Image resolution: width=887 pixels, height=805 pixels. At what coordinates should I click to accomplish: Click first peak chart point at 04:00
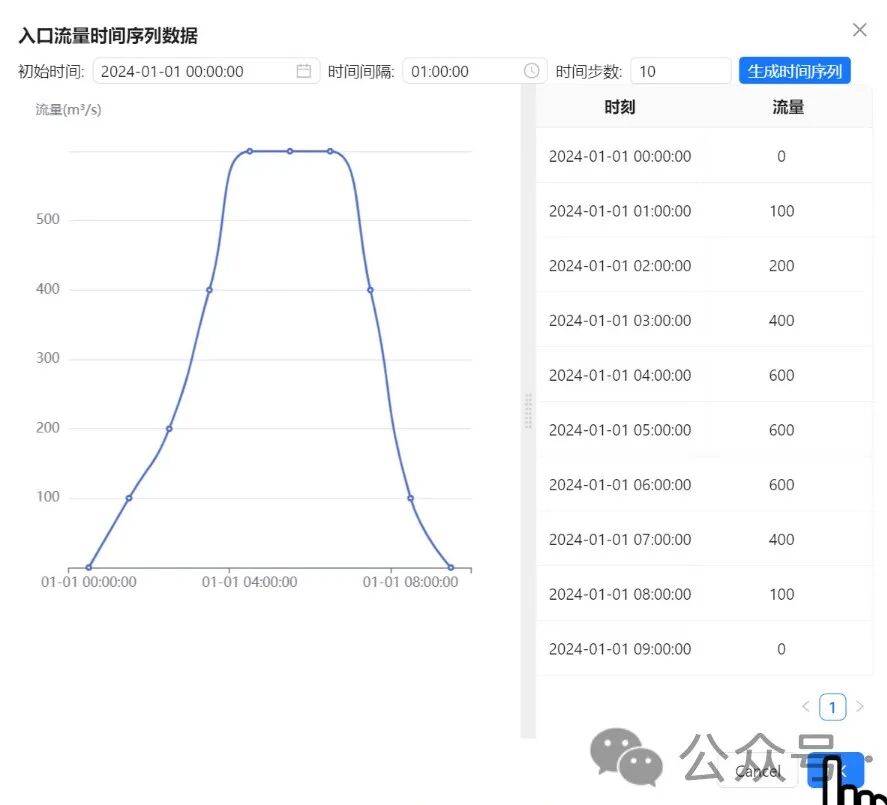click(249, 151)
